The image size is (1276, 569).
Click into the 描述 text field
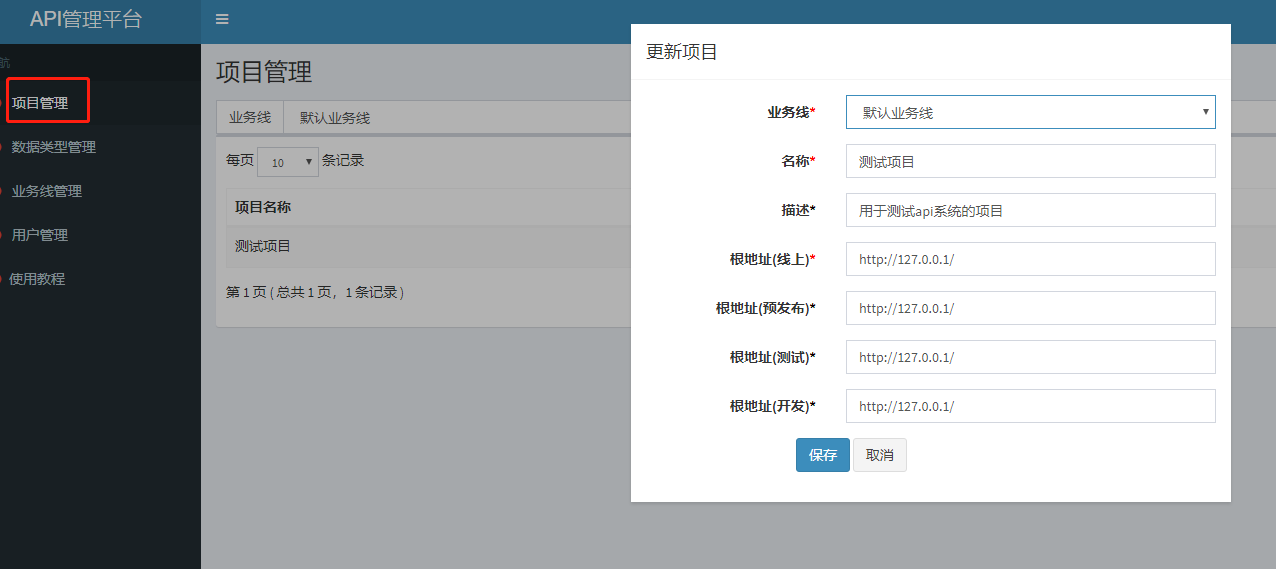1030,210
